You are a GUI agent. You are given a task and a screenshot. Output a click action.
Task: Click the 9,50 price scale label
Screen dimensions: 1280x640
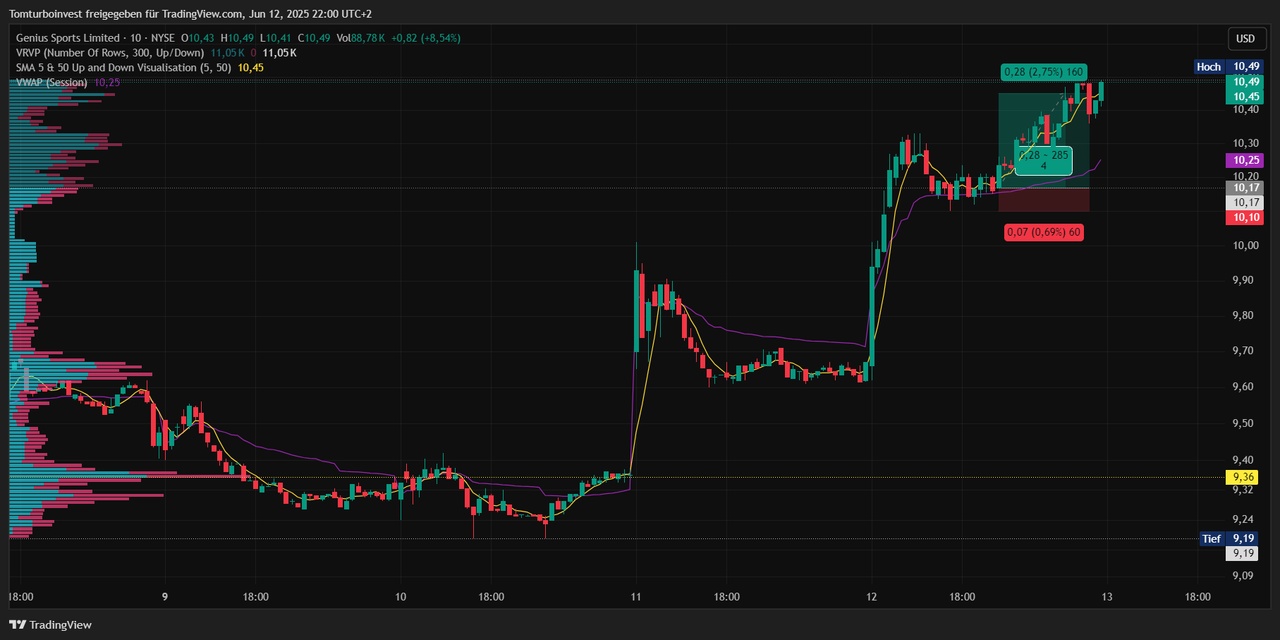pos(1244,423)
